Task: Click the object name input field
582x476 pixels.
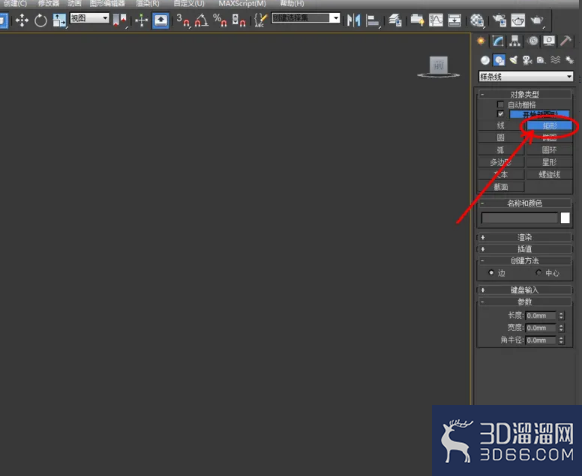Action: click(520, 218)
